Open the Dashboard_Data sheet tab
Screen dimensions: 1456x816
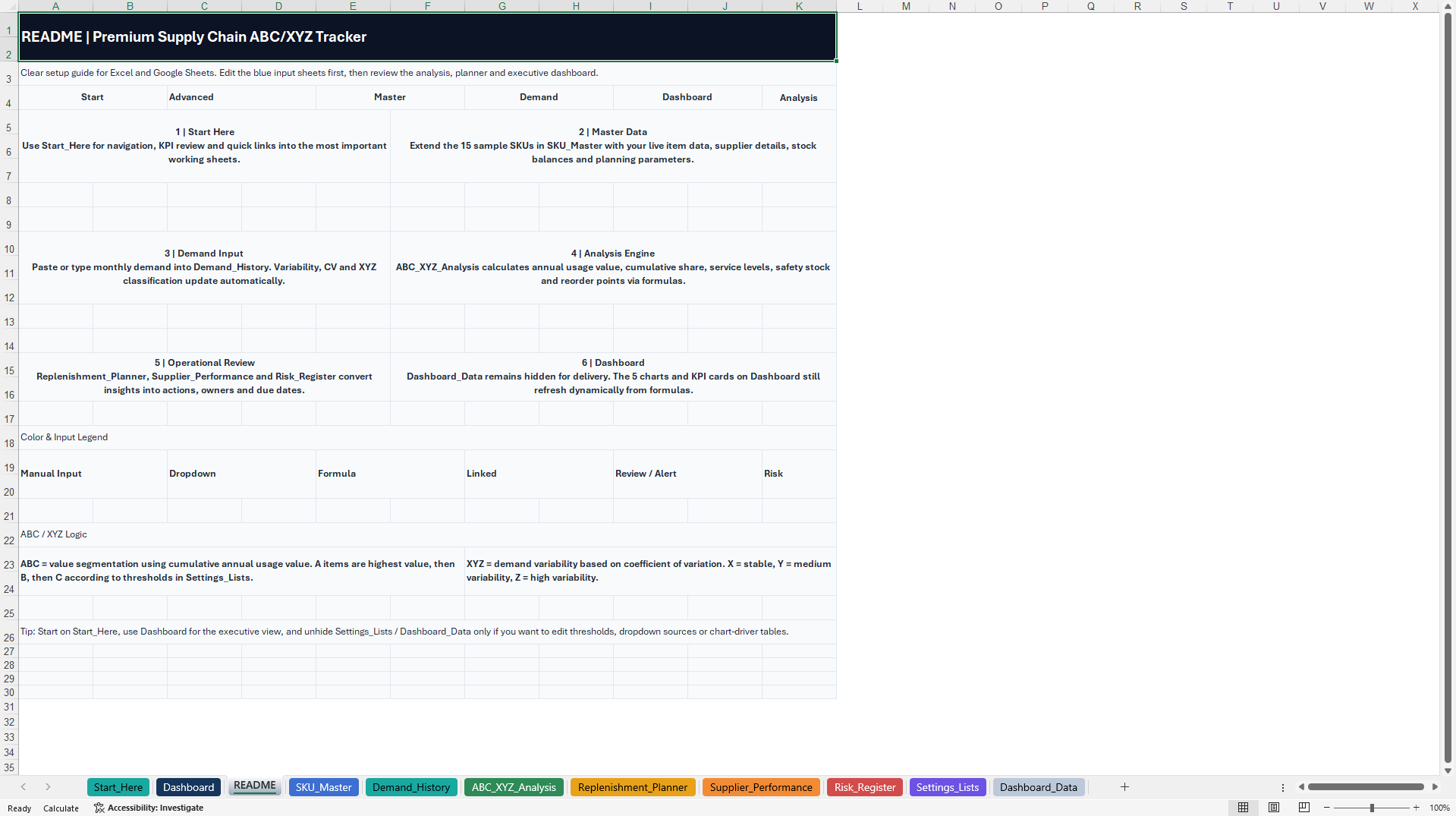[1039, 787]
